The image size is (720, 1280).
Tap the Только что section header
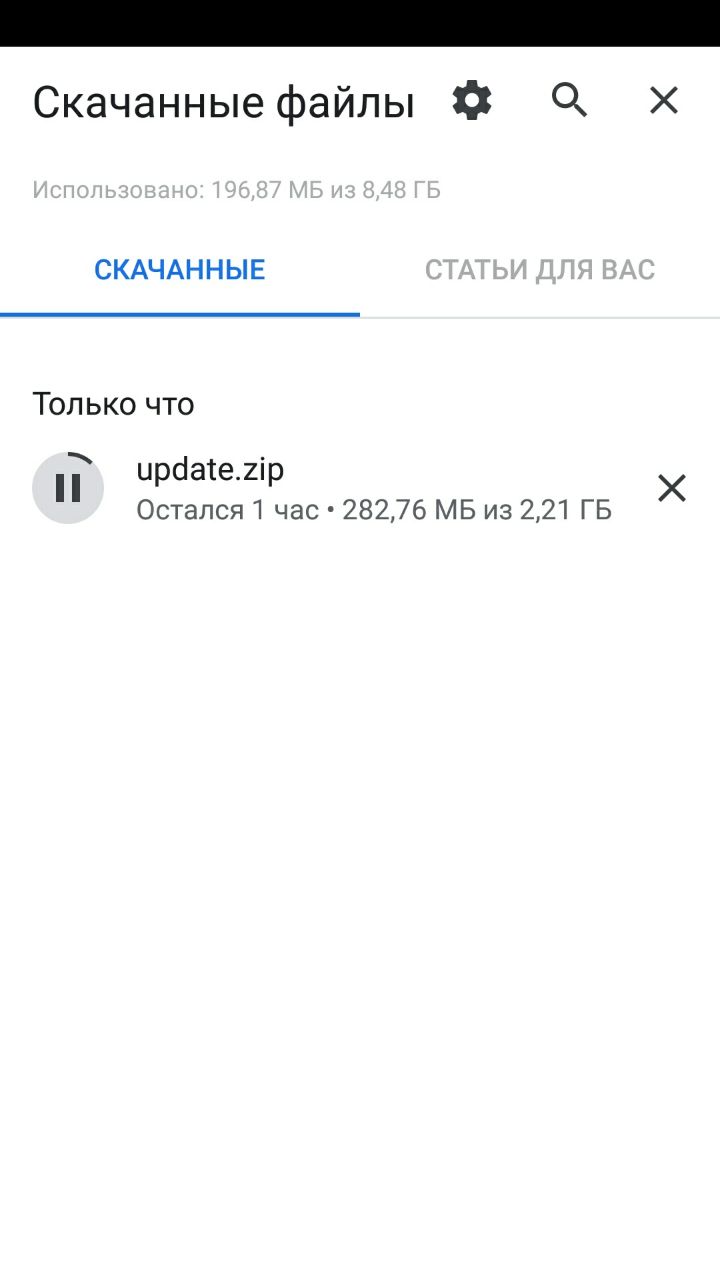point(113,404)
